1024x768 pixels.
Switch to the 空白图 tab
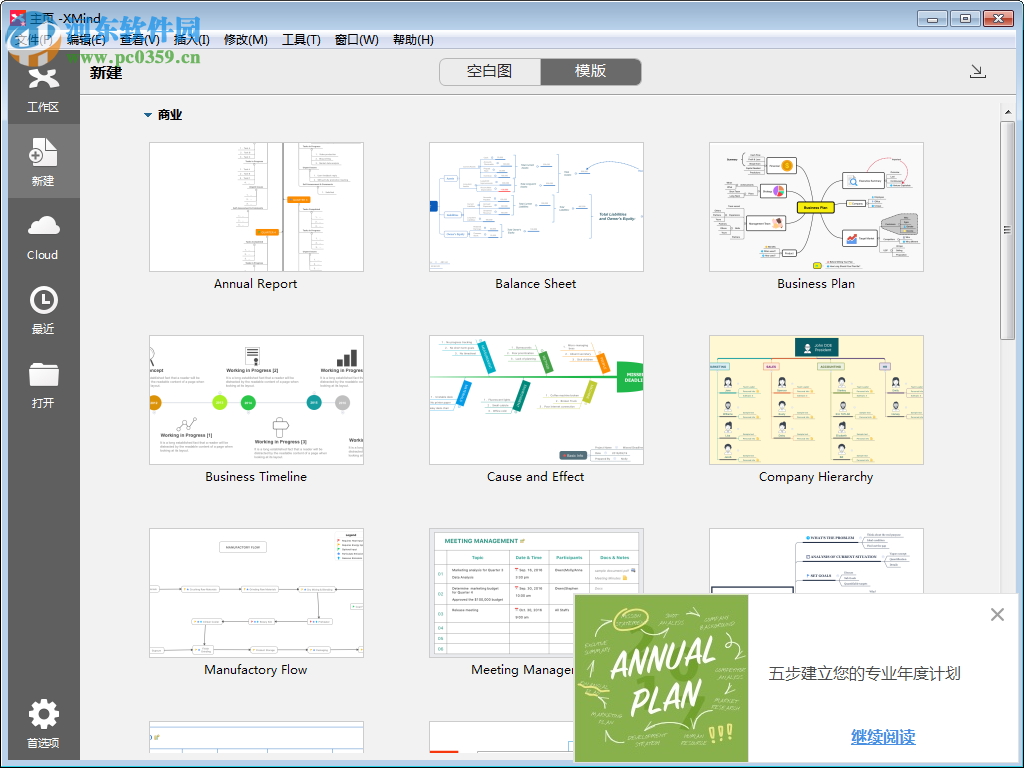click(490, 71)
